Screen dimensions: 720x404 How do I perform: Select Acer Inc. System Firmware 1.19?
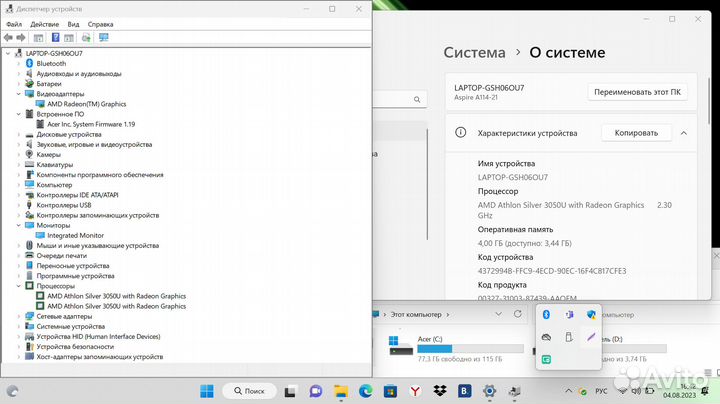(91, 124)
